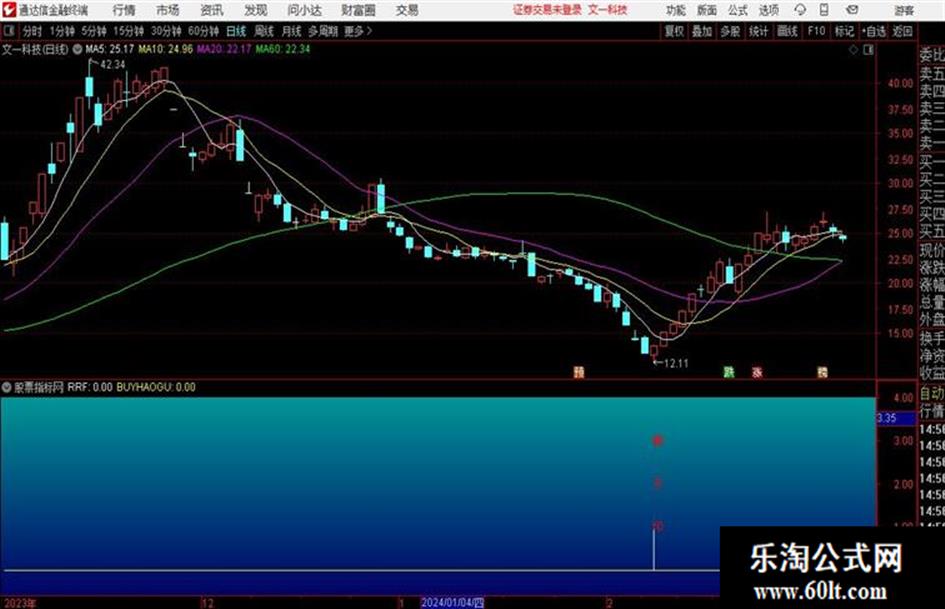The height and width of the screenshot is (609, 945).
Task: Click the BUYHAOGU: 0.00 indicator reading
Action: 156,387
